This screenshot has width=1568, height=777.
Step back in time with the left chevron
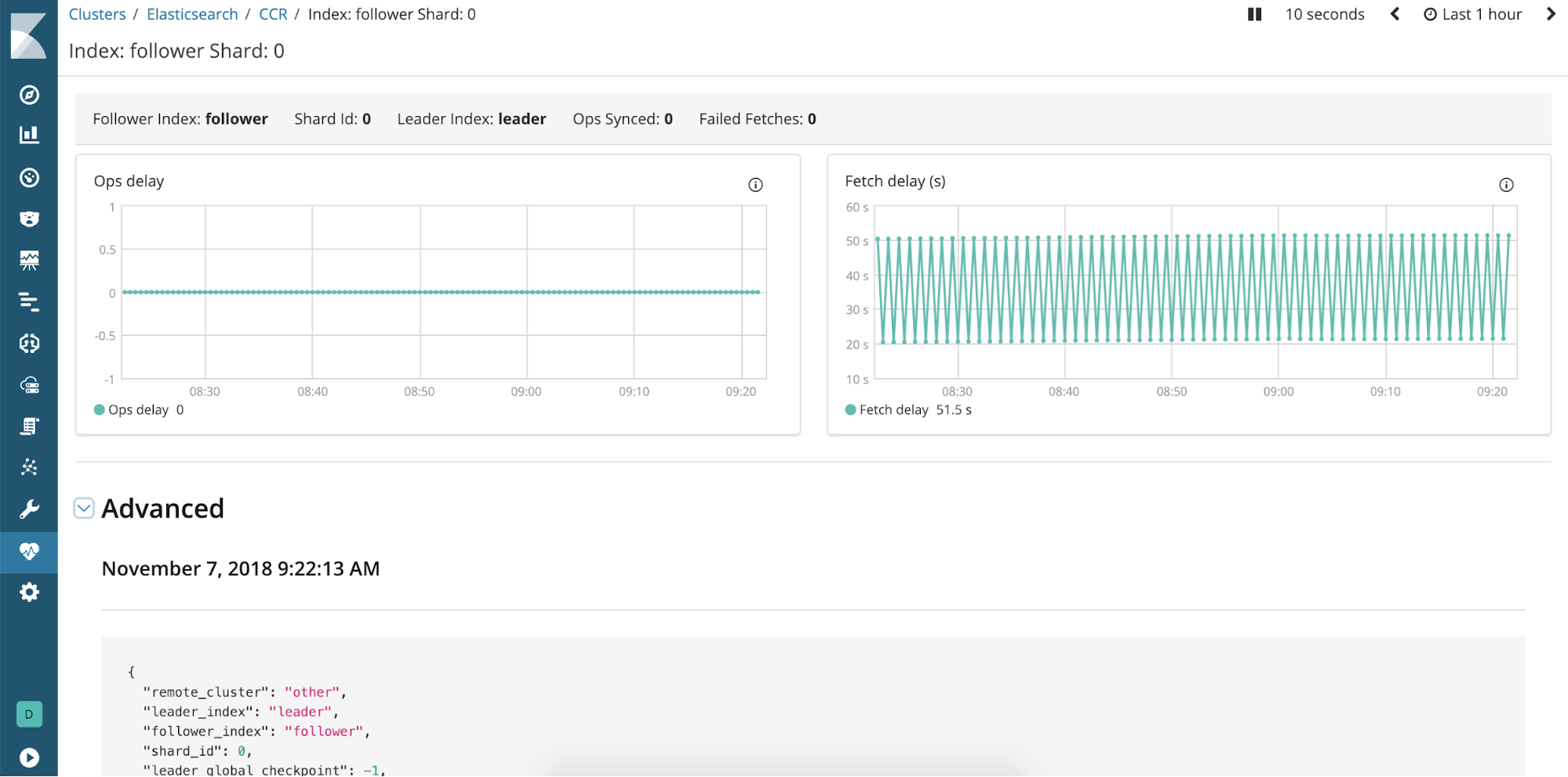1394,13
